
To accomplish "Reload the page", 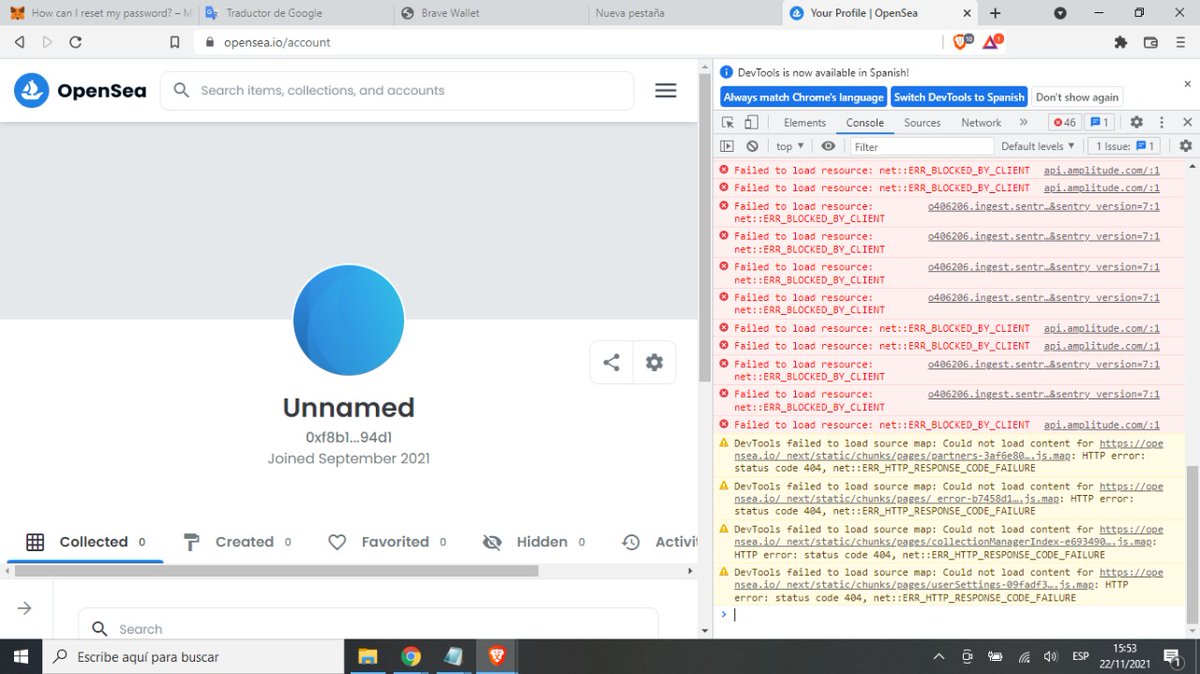I will click(75, 42).
